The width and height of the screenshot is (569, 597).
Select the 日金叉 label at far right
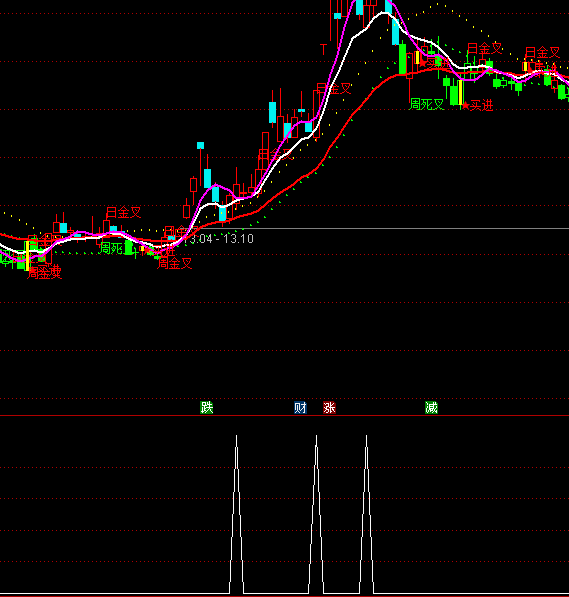click(x=543, y=52)
